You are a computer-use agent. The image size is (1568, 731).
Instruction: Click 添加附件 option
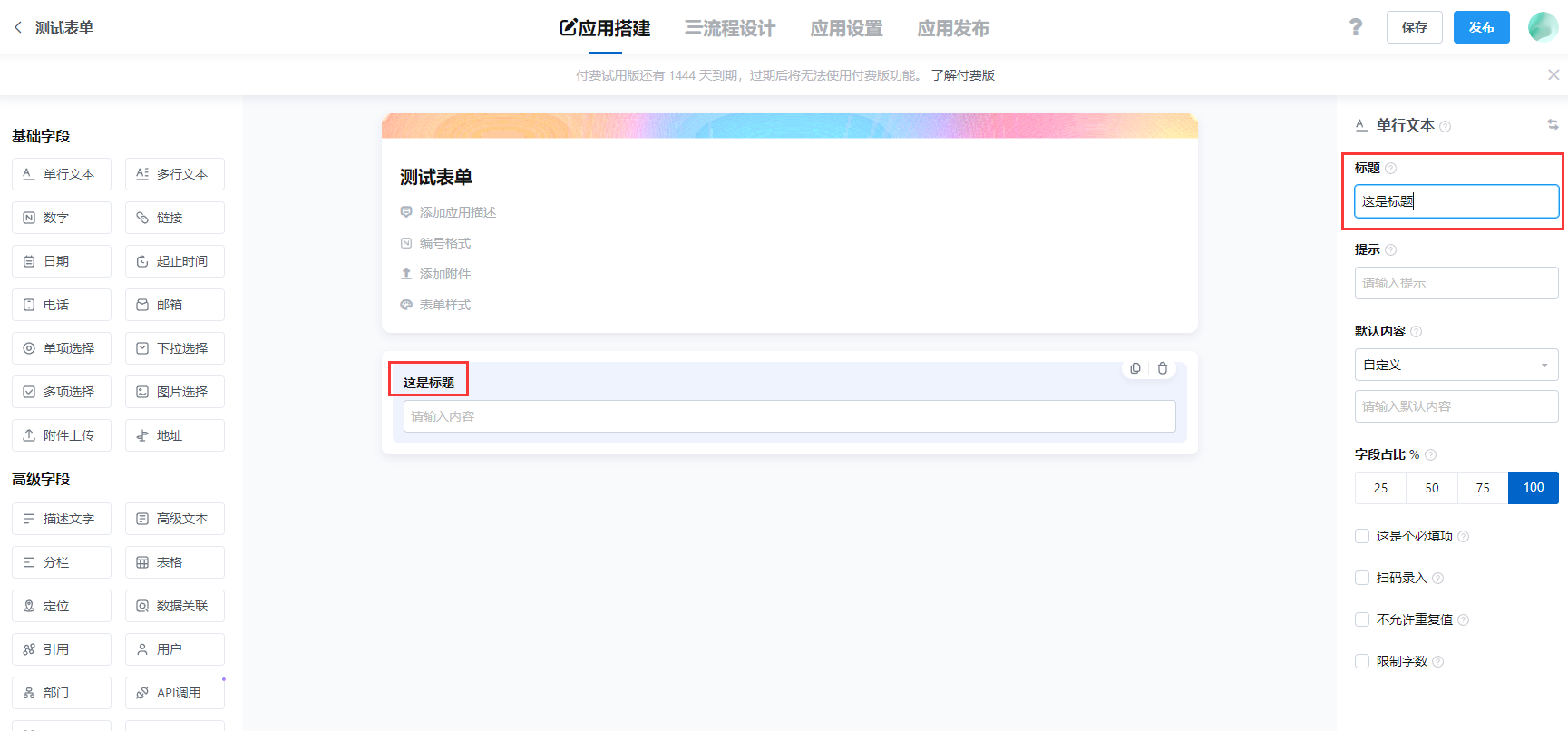click(435, 274)
